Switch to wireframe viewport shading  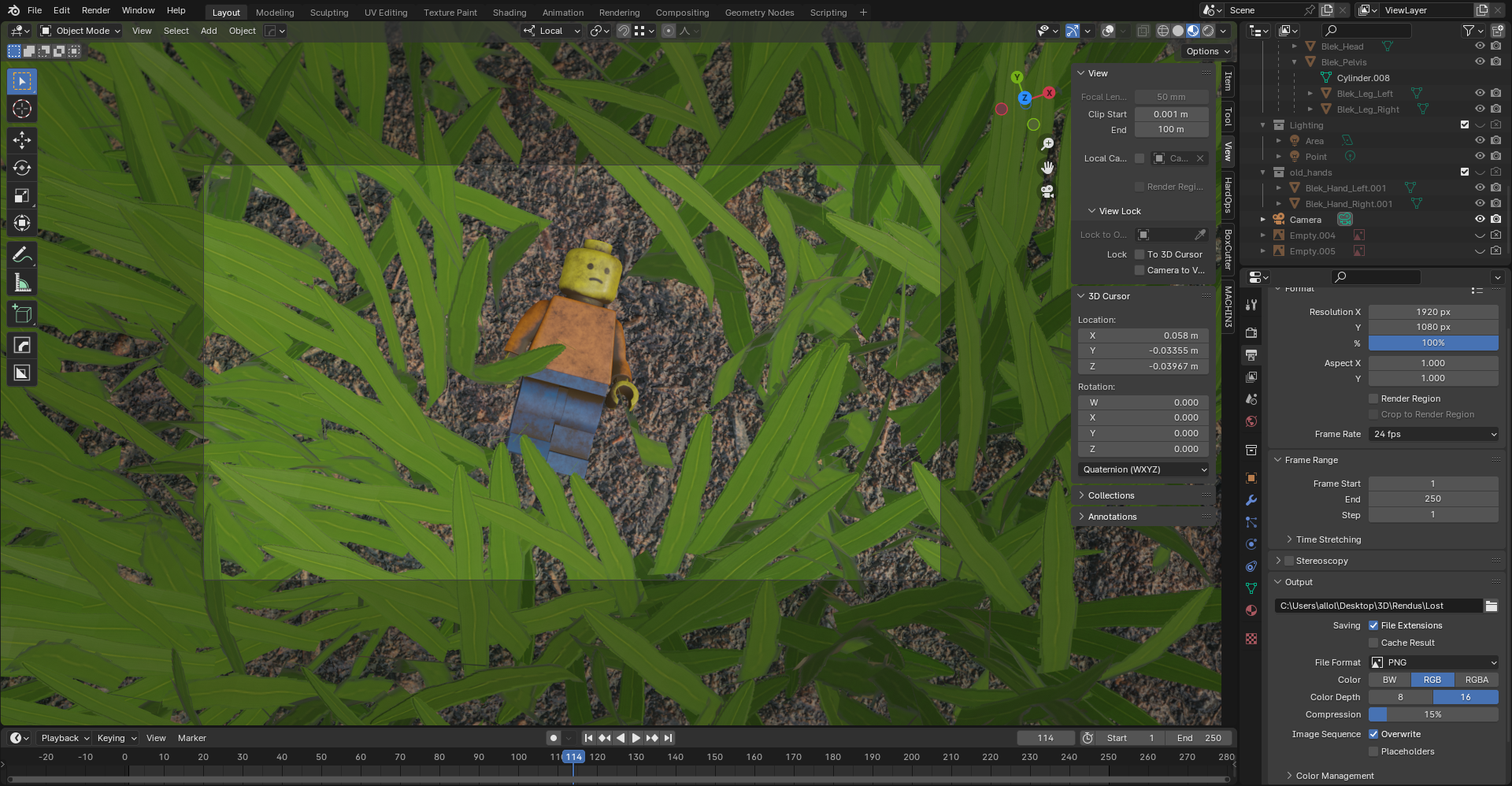(1163, 31)
